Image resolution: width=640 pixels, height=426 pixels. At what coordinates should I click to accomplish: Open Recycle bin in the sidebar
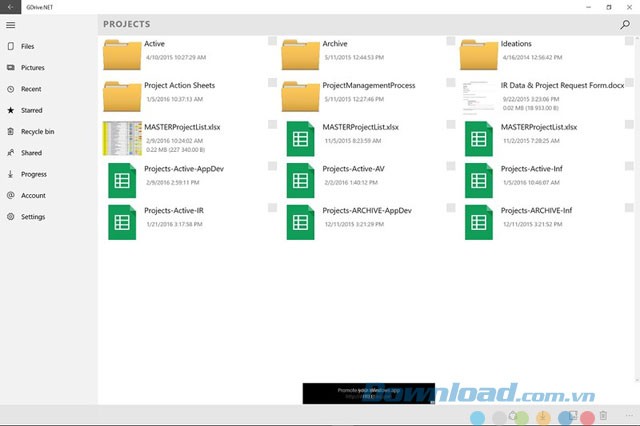pyautogui.click(x=49, y=131)
